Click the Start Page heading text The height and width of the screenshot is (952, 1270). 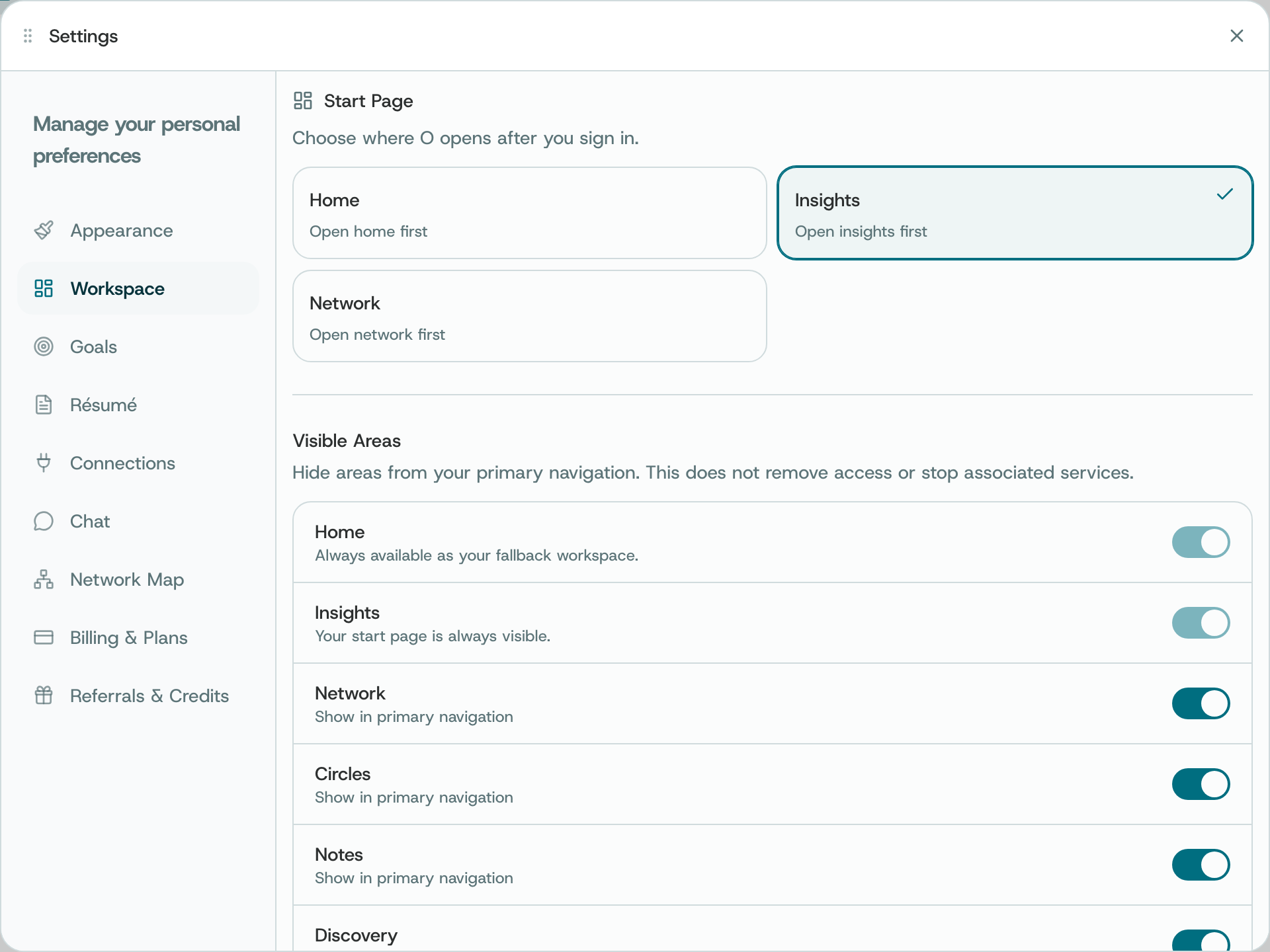tap(368, 100)
